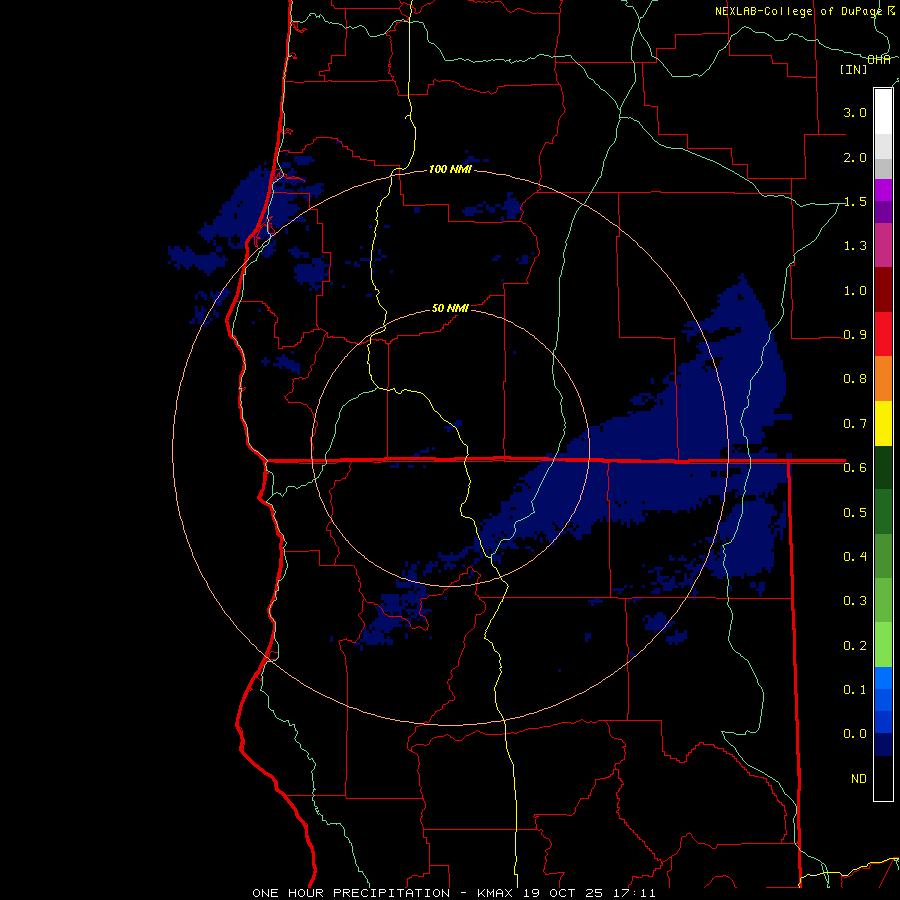
Task: Click the 0.4 legend value
Action: coord(855,556)
